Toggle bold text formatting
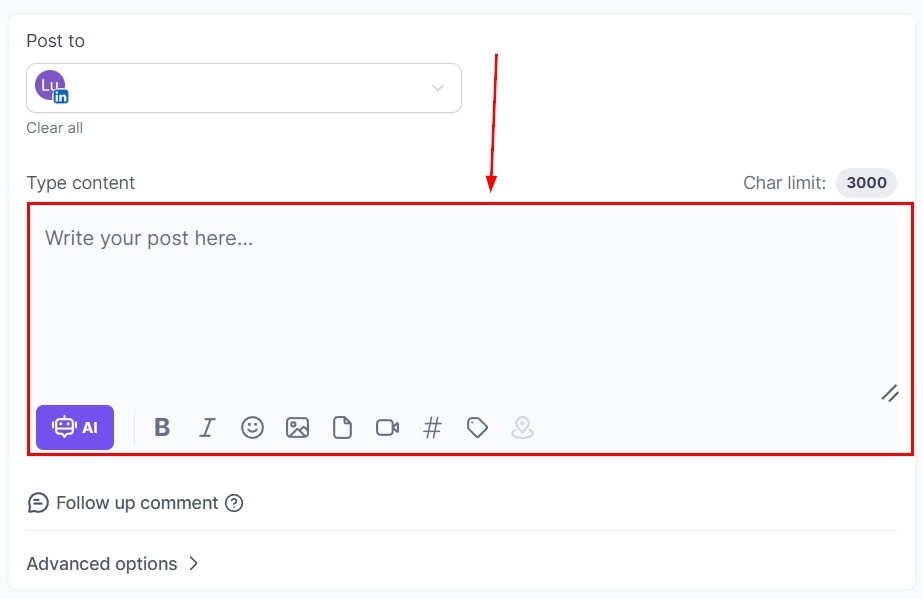The height and width of the screenshot is (599, 923). coord(162,428)
